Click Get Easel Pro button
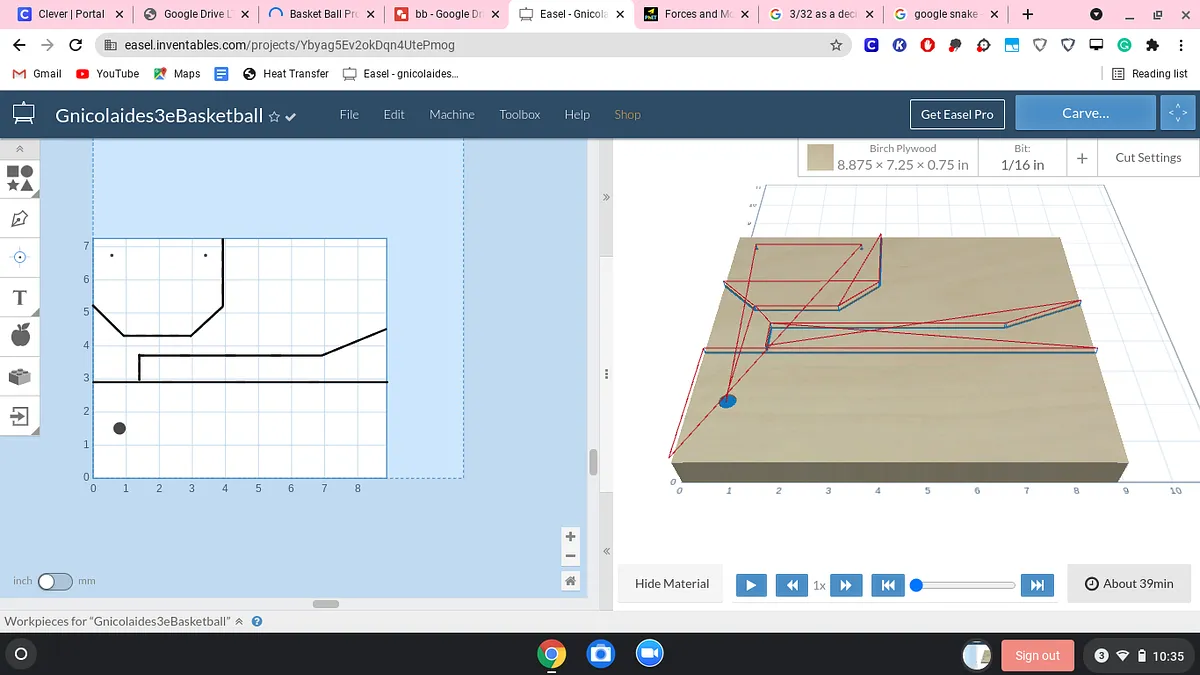The height and width of the screenshot is (675, 1200). tap(957, 114)
